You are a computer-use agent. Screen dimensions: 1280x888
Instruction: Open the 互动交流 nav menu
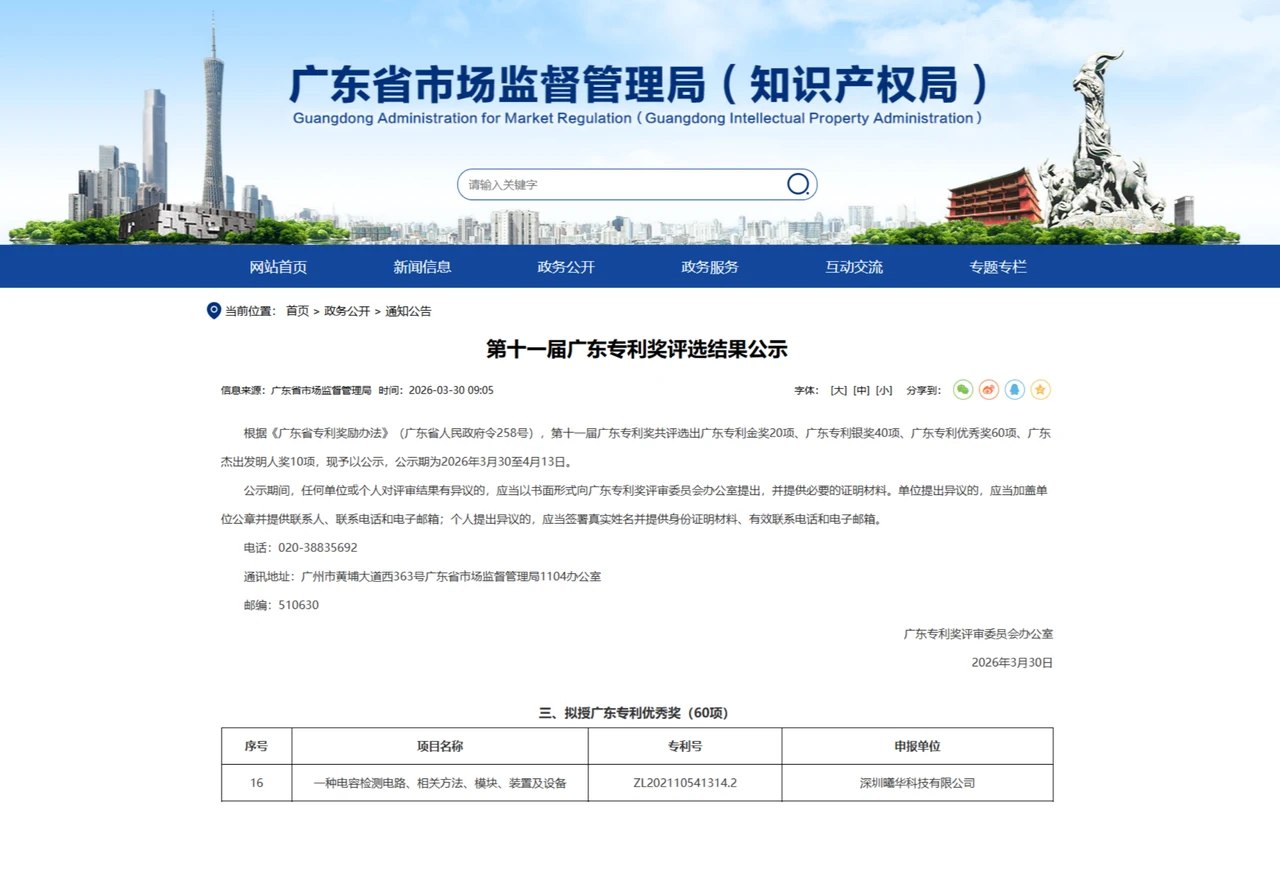[854, 267]
